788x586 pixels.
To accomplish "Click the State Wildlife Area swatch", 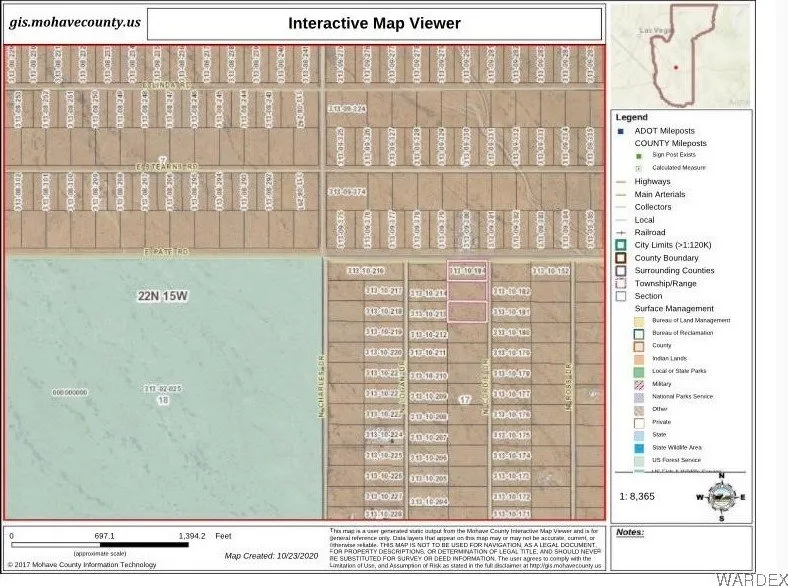I will 637,448.
